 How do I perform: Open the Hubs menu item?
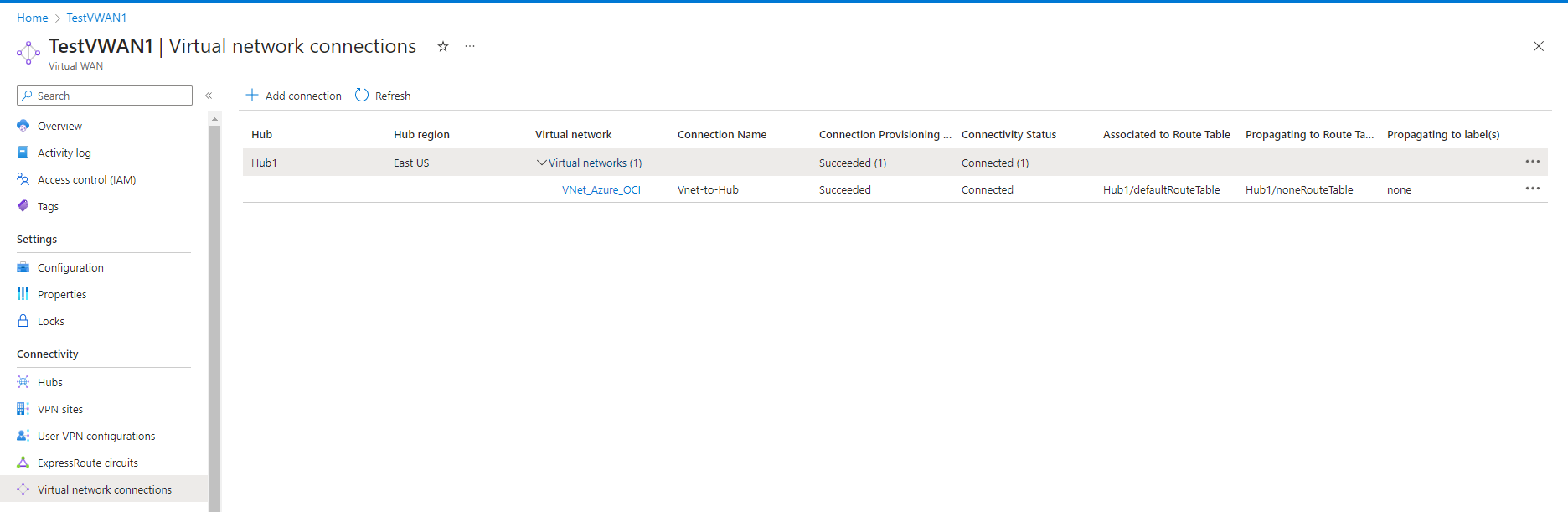50,382
